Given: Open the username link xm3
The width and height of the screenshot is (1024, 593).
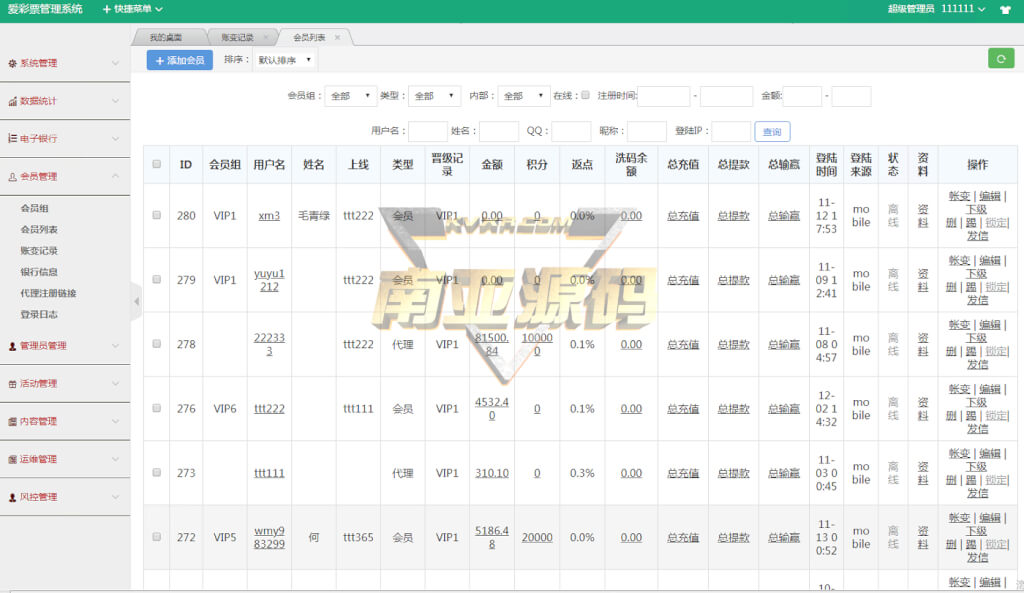Looking at the screenshot, I should pos(269,216).
